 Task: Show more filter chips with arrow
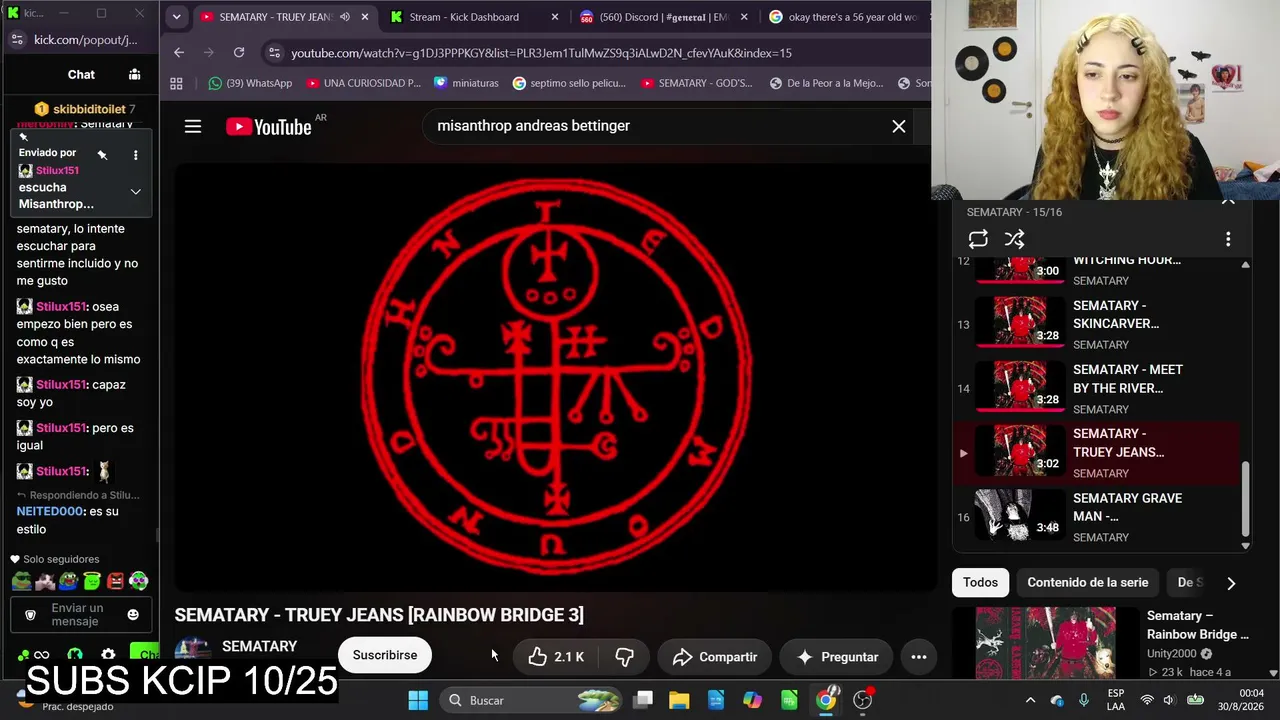click(1231, 583)
